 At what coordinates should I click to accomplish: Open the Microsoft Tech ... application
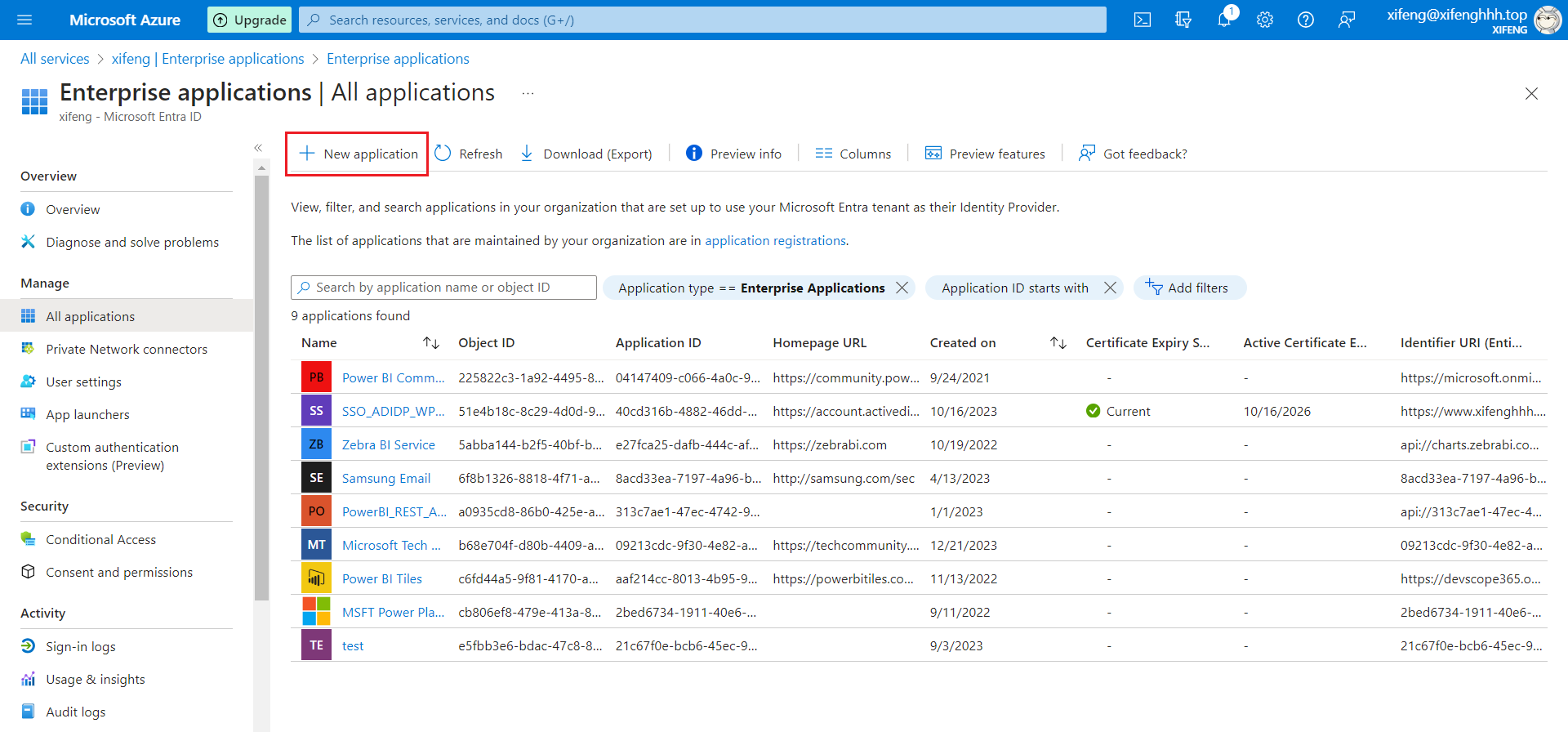click(391, 546)
